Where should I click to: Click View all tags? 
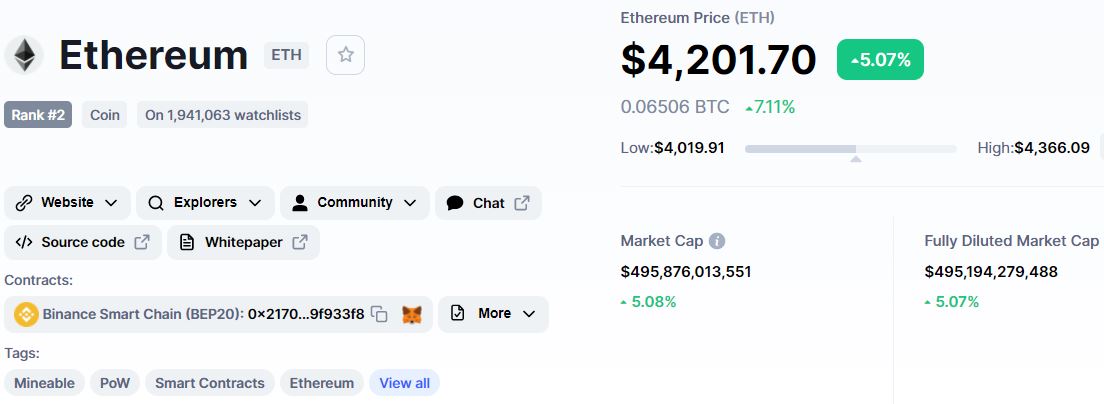(x=404, y=383)
